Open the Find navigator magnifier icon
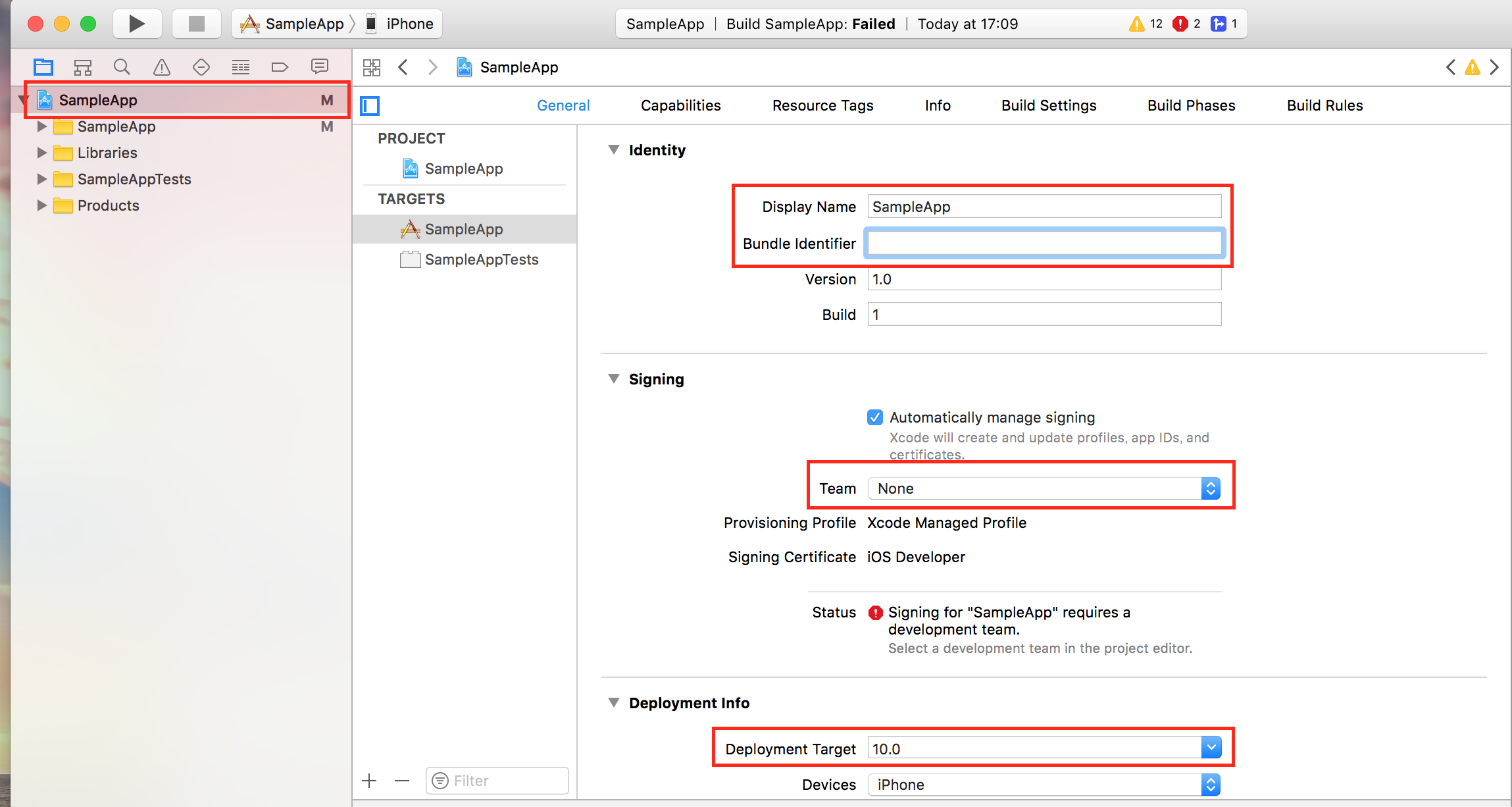 pos(122,66)
